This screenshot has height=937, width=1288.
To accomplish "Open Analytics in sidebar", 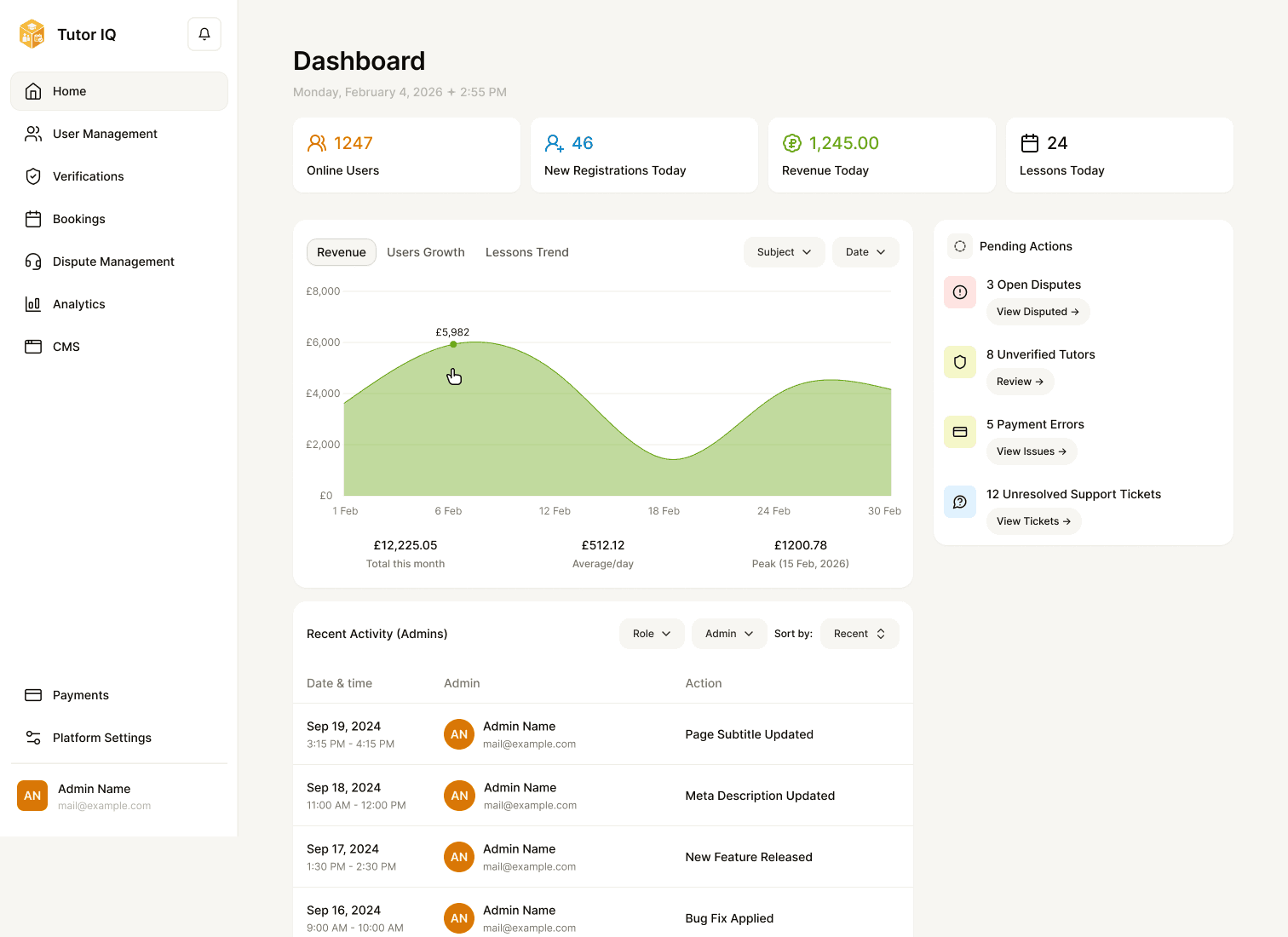I will [x=119, y=304].
